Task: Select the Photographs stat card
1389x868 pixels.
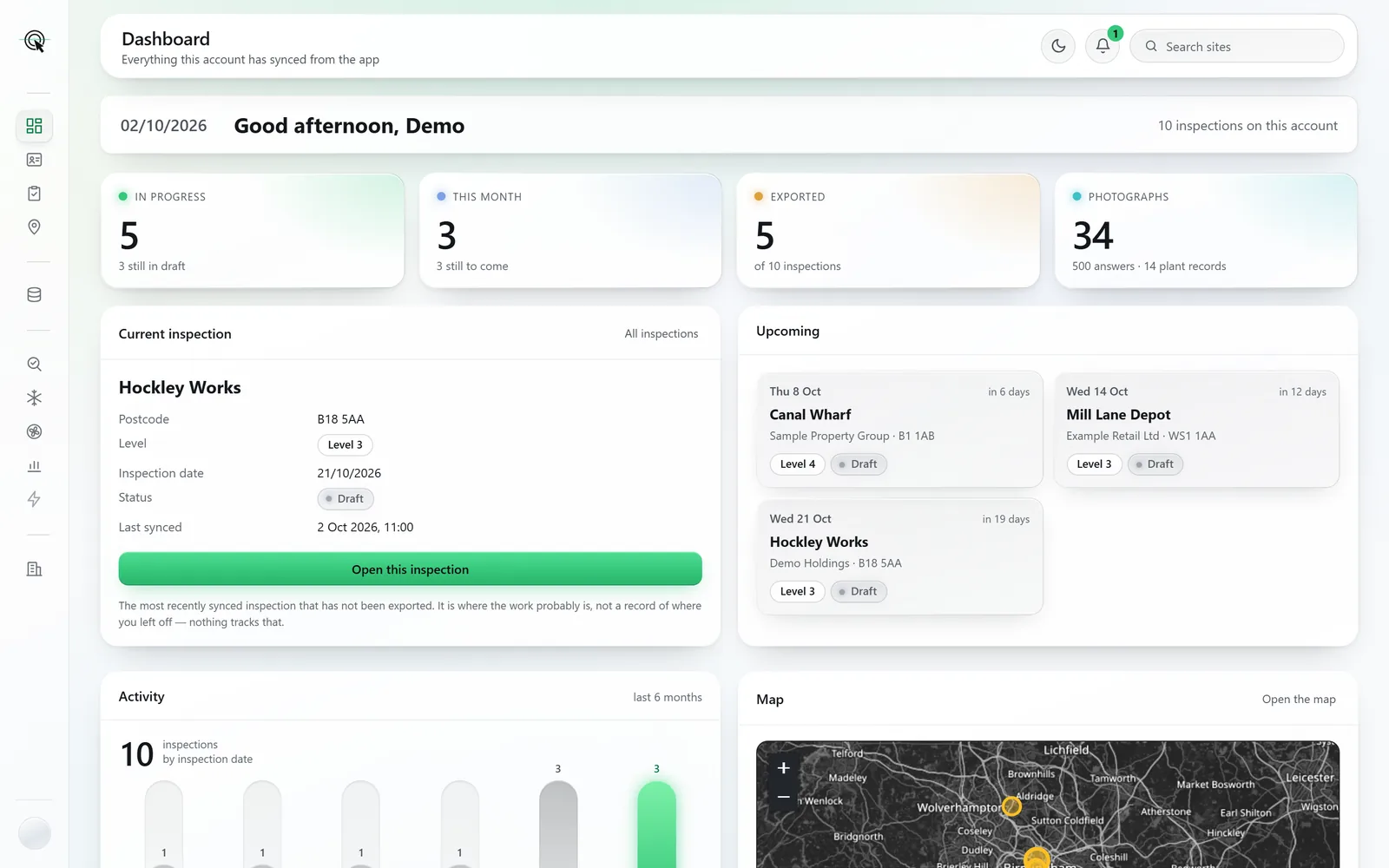Action: [1206, 231]
